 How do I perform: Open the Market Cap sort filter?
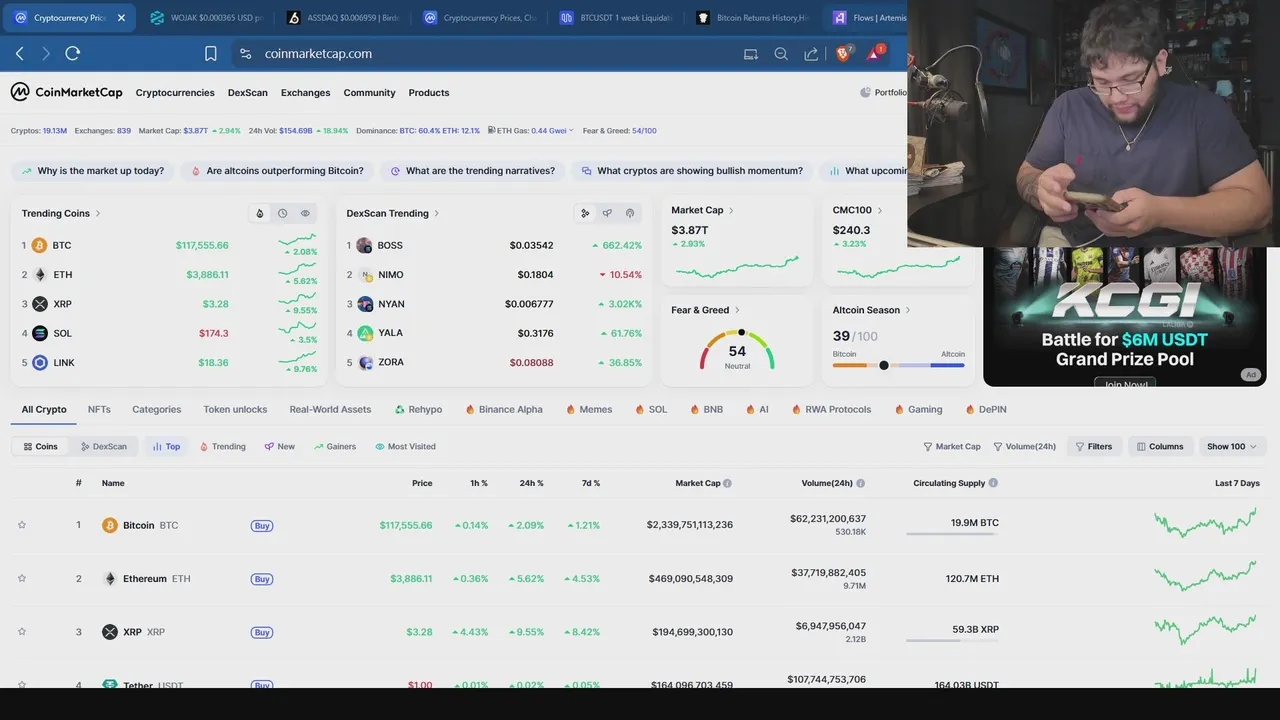(952, 447)
